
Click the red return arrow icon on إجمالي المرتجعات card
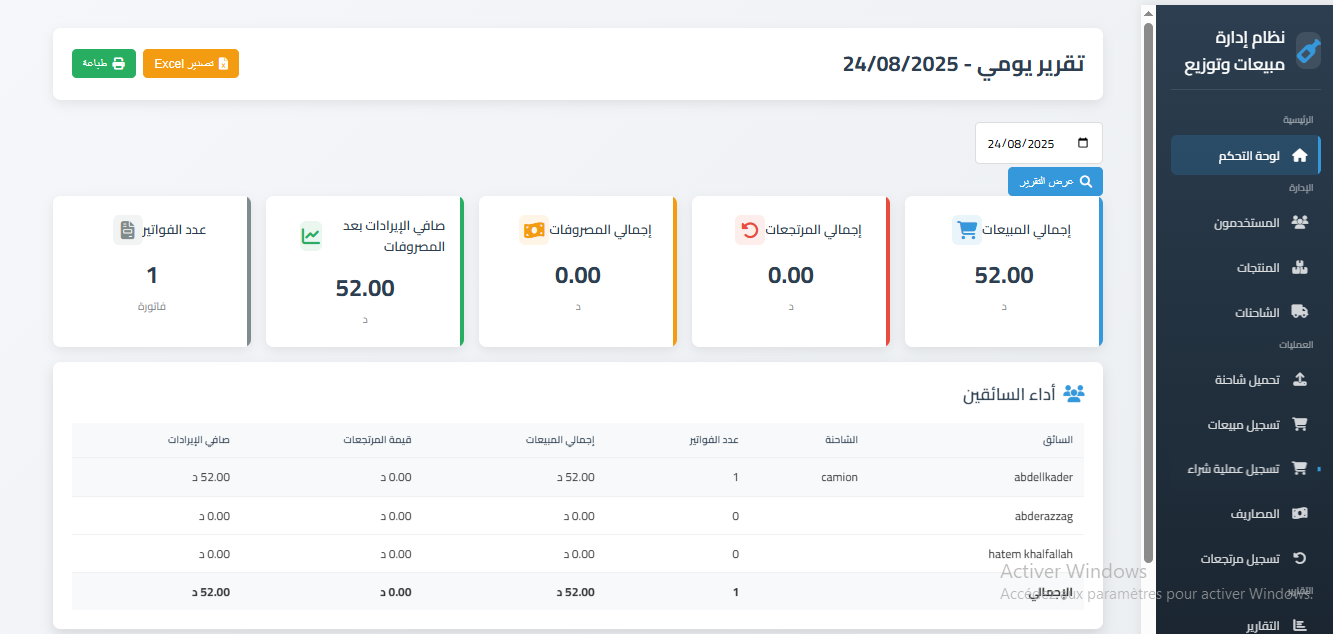pos(750,229)
